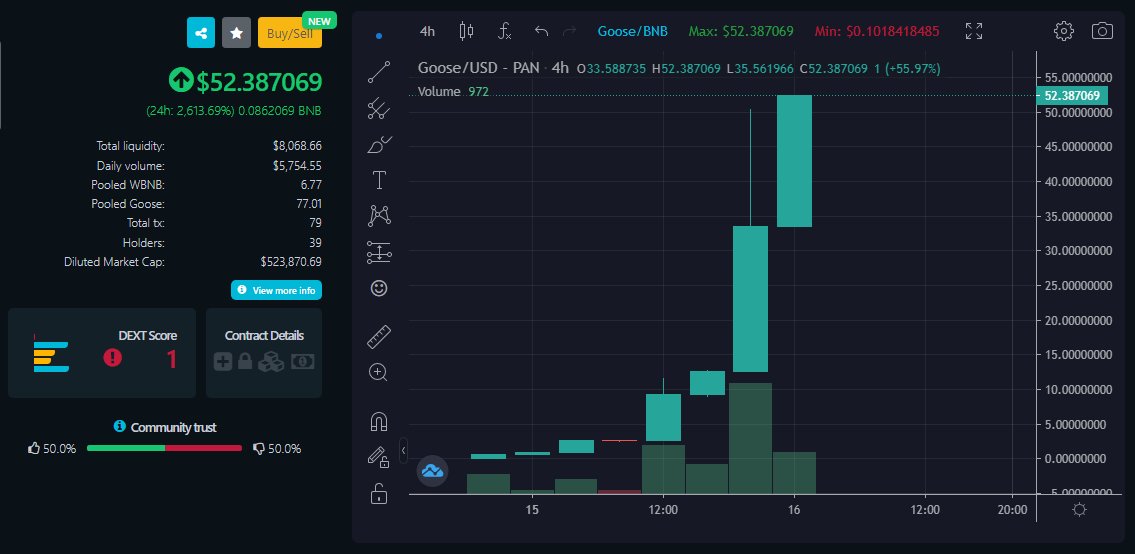Toggle magnet mode

click(379, 421)
